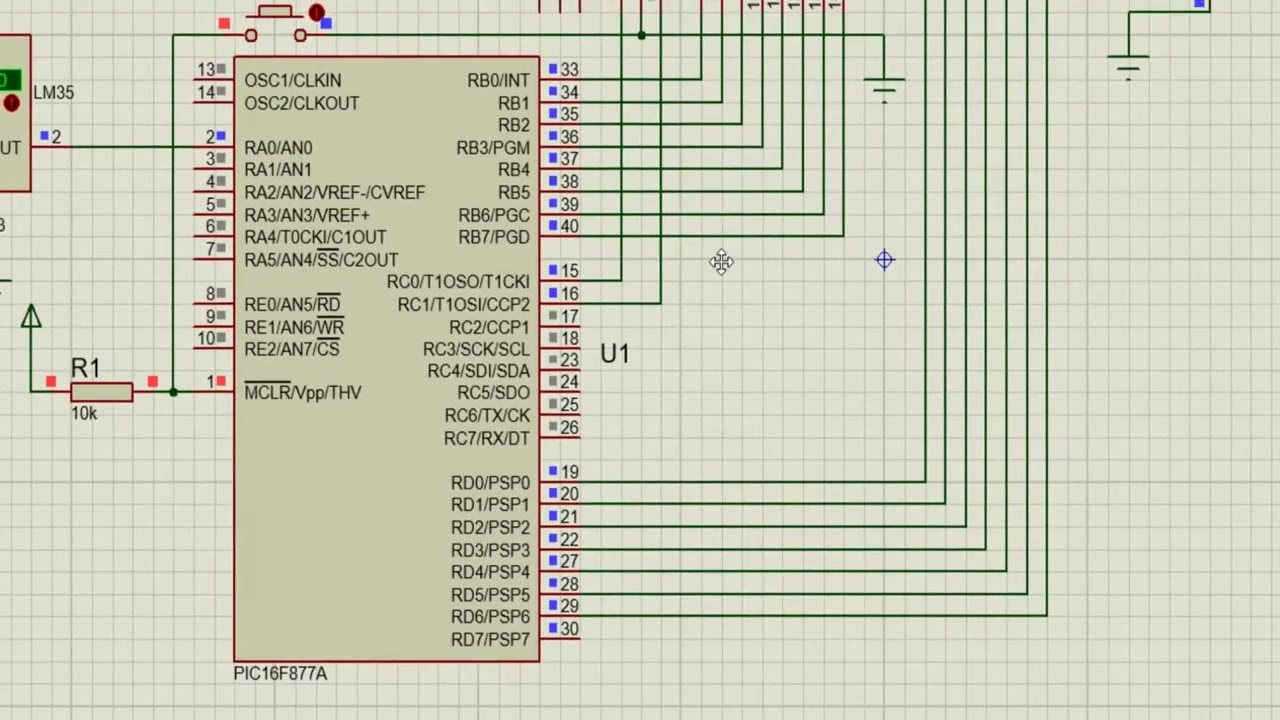
Task: Click the OSC2/CLKOUT pin label
Action: (x=301, y=103)
